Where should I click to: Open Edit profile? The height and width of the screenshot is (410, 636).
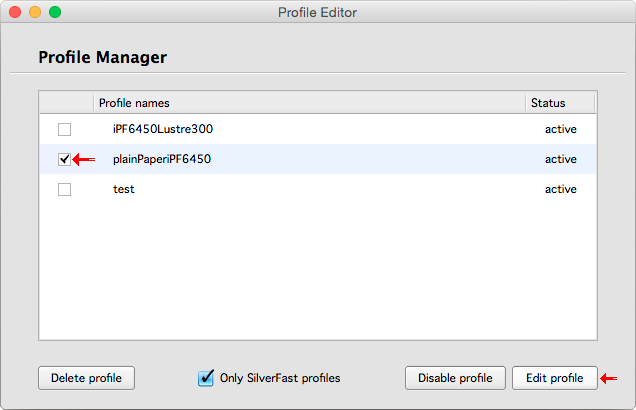(x=554, y=378)
